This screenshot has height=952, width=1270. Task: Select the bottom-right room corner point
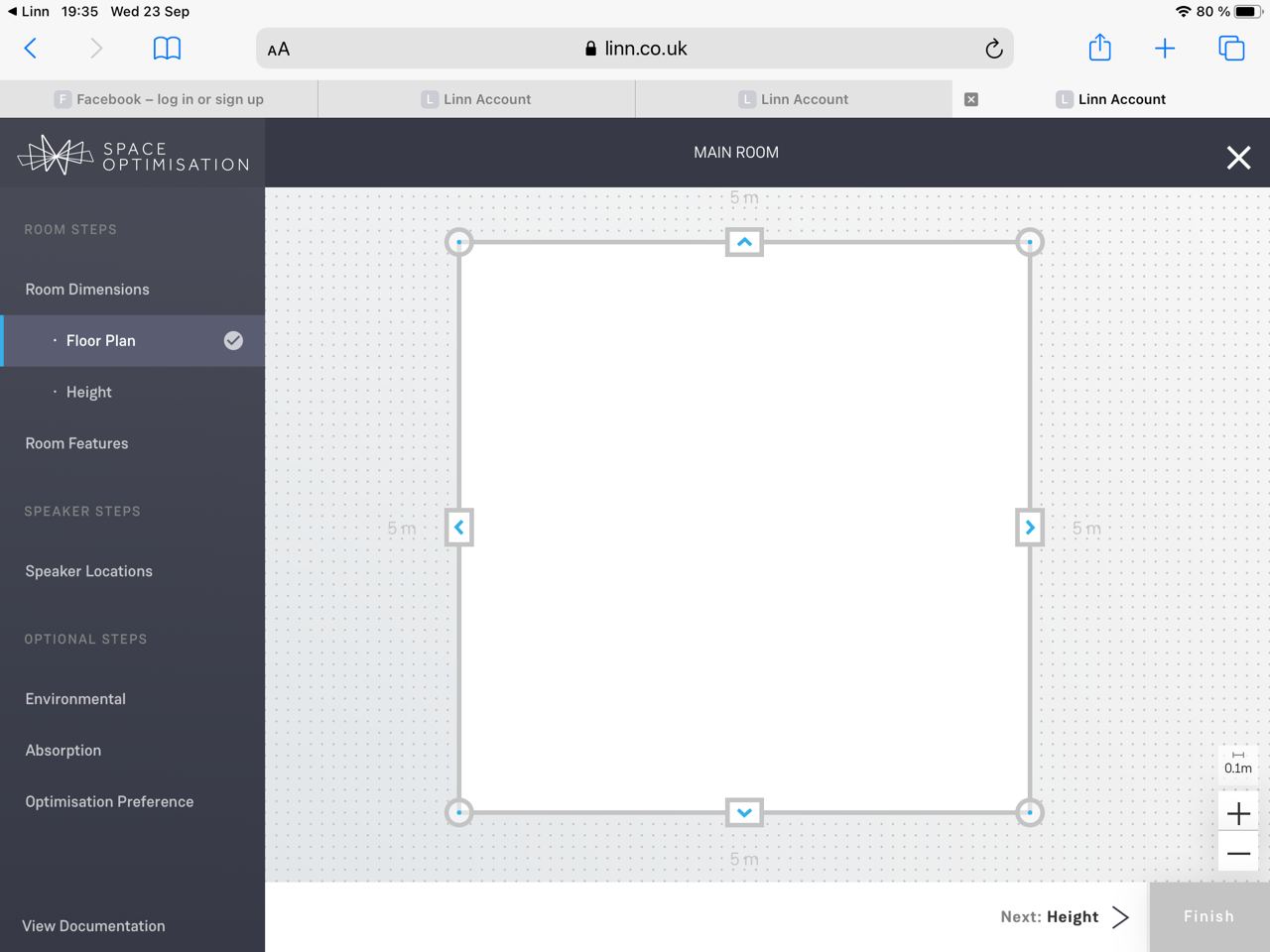pyautogui.click(x=1030, y=812)
